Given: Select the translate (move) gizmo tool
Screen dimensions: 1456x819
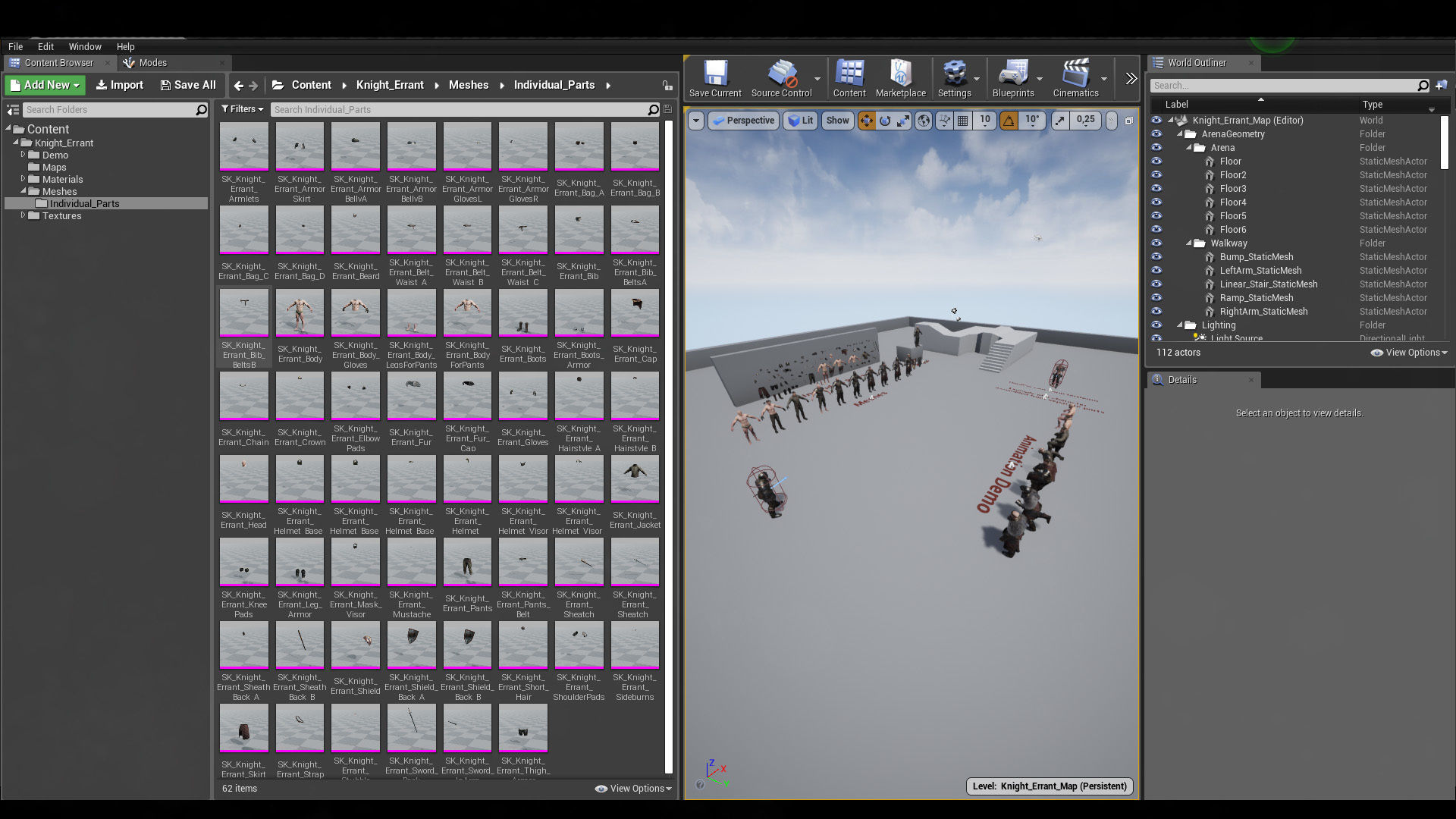Looking at the screenshot, I should coord(866,121).
